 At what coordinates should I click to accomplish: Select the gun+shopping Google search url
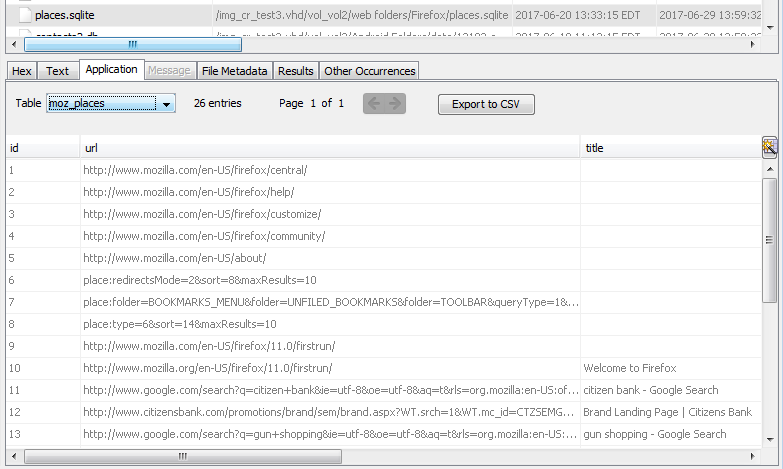(x=330, y=434)
